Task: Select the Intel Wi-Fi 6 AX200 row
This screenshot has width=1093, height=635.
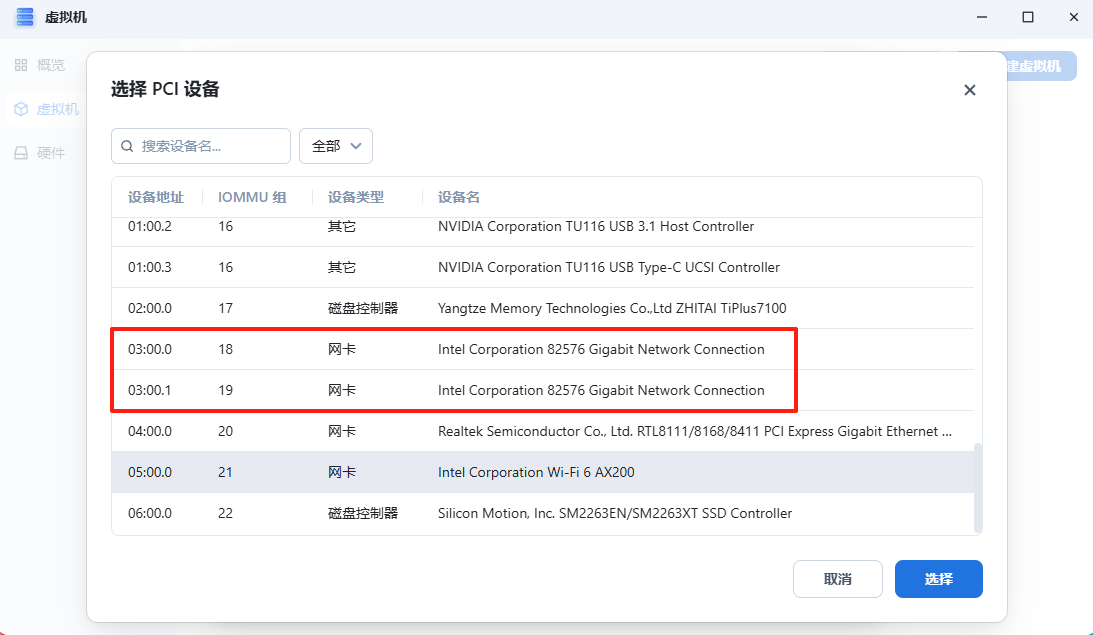Action: pyautogui.click(x=543, y=473)
